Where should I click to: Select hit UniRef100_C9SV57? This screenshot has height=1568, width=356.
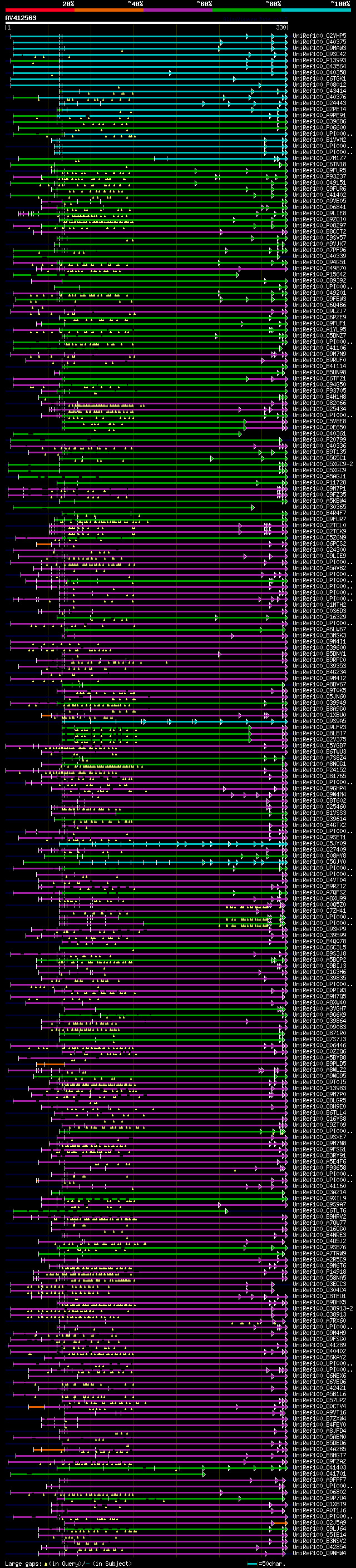coord(319,238)
